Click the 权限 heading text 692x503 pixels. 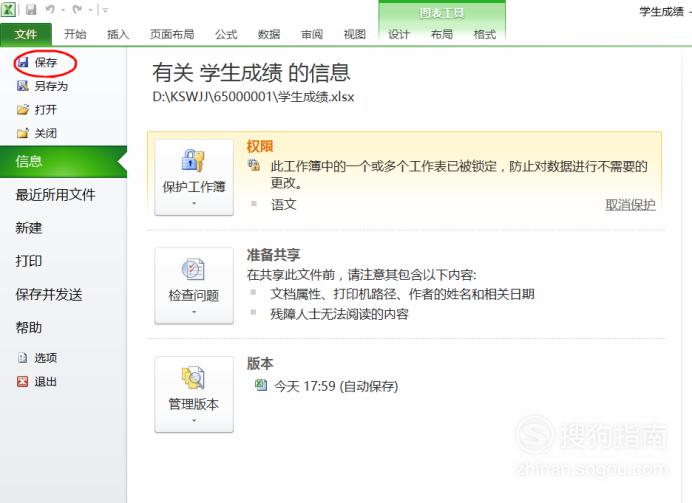tap(260, 146)
